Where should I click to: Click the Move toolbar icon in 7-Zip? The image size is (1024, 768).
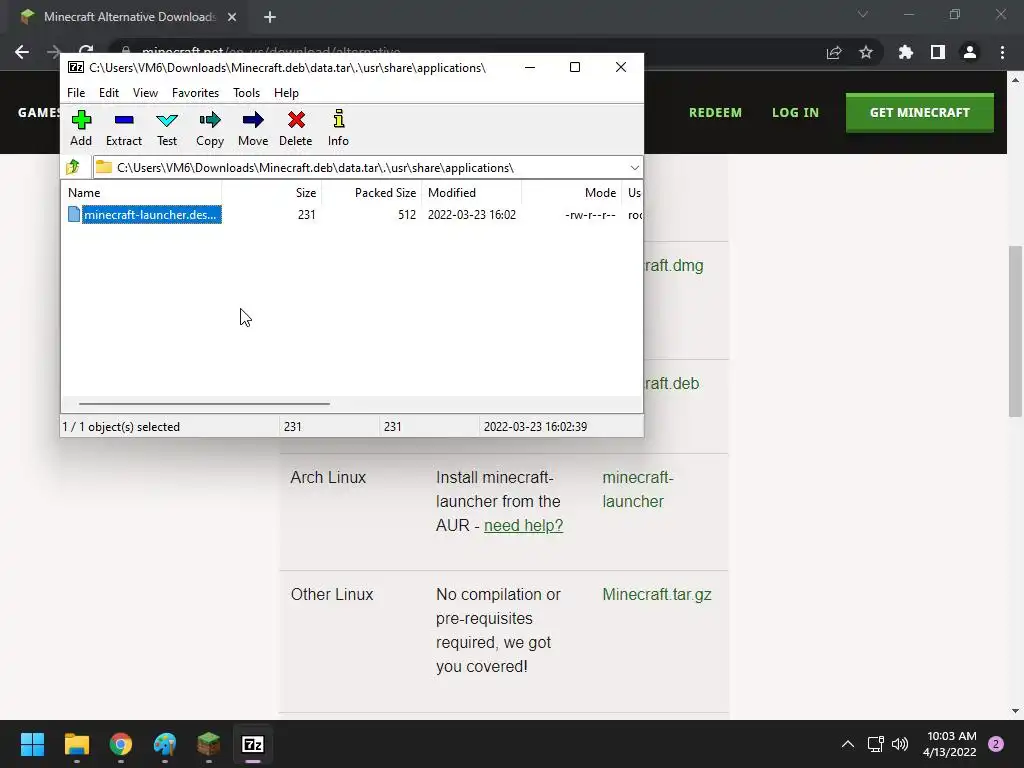tap(253, 128)
